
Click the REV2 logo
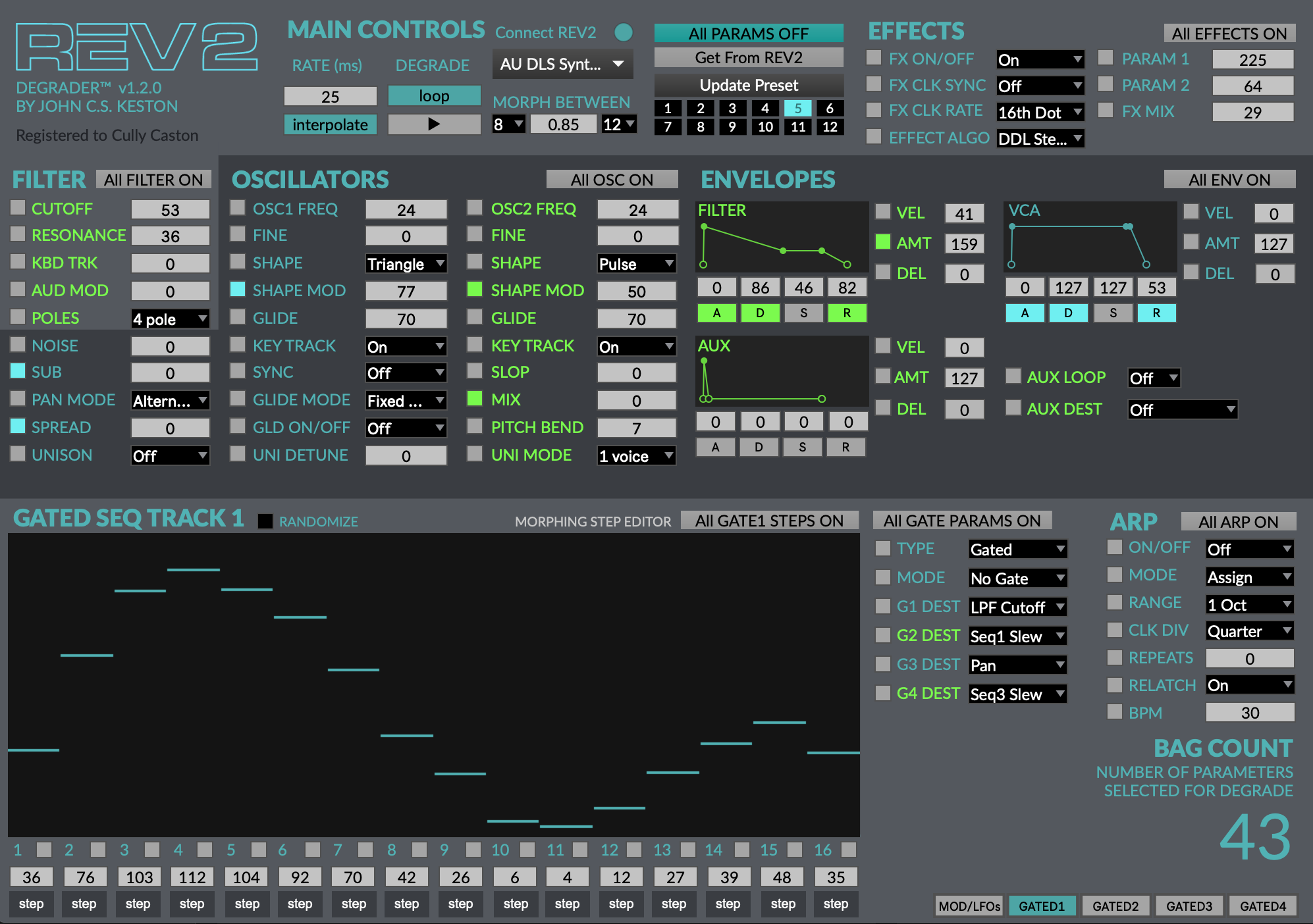(136, 47)
